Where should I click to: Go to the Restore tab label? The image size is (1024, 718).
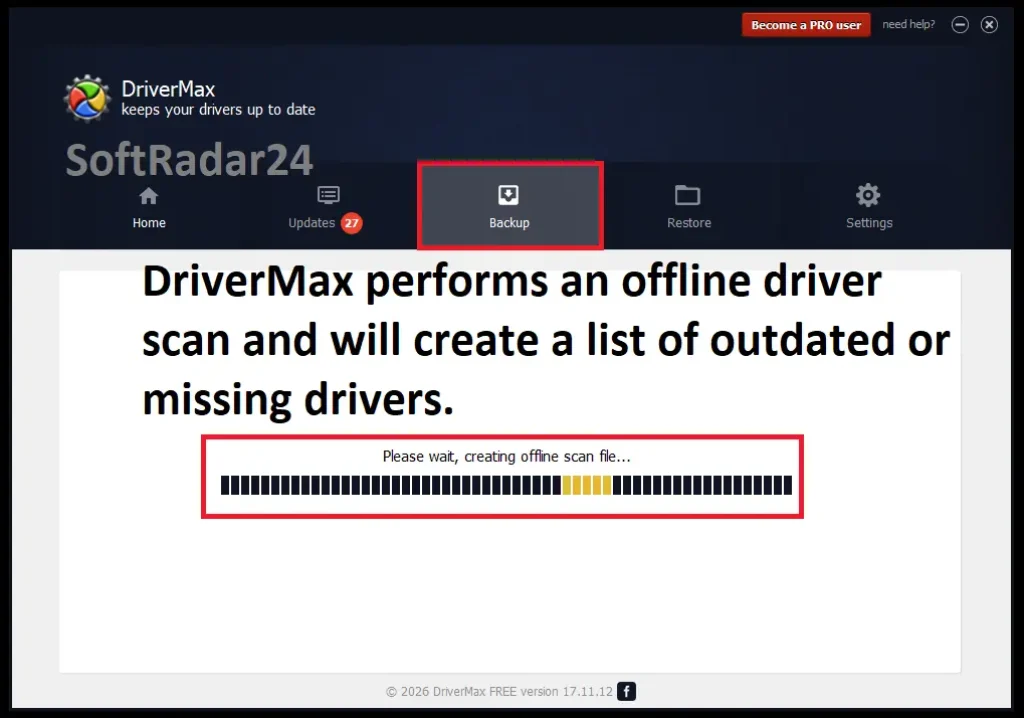point(689,223)
